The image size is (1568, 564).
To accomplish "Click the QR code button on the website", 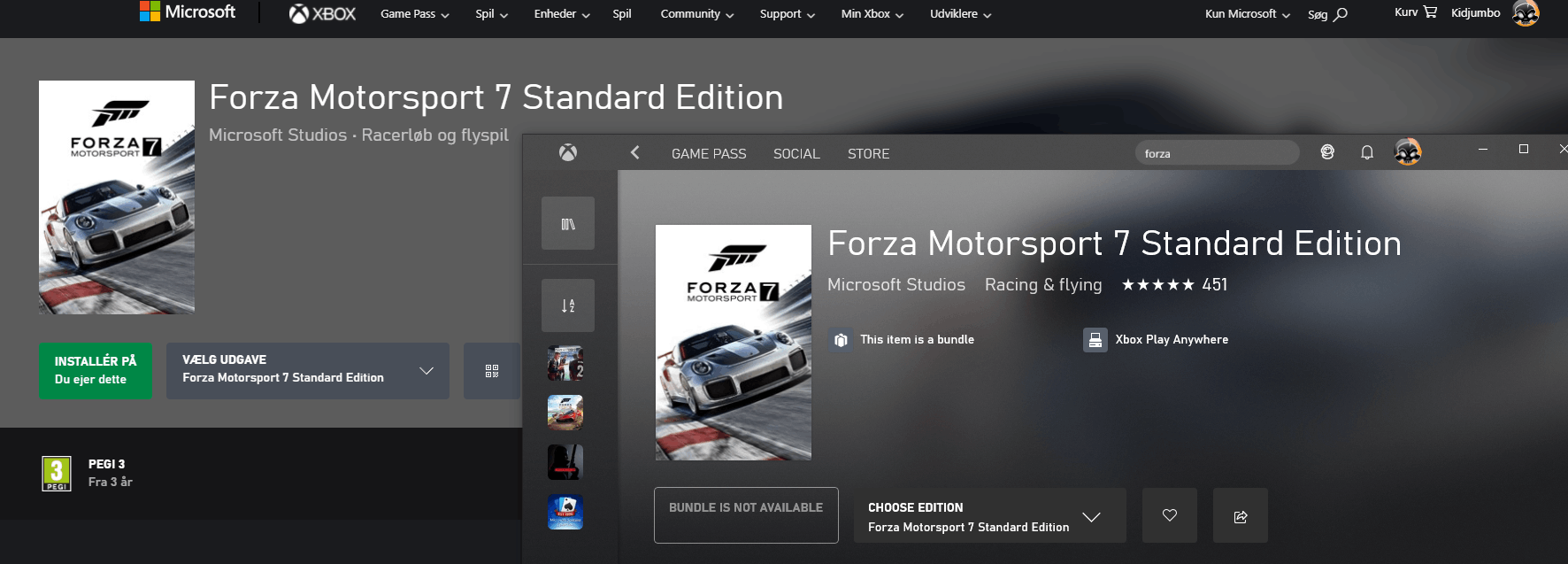I will click(x=492, y=371).
